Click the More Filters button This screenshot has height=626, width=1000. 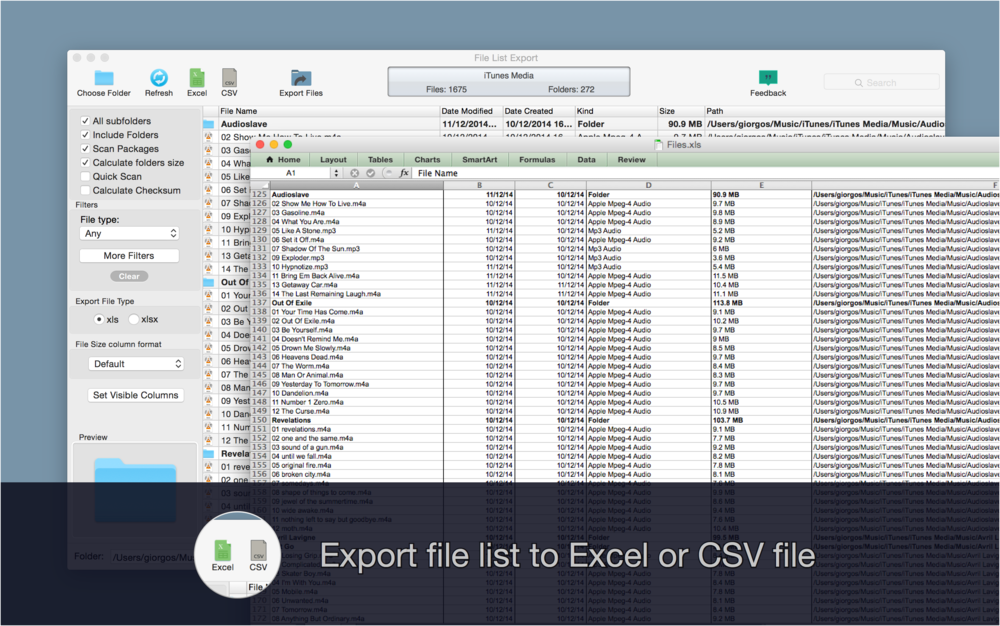129,254
